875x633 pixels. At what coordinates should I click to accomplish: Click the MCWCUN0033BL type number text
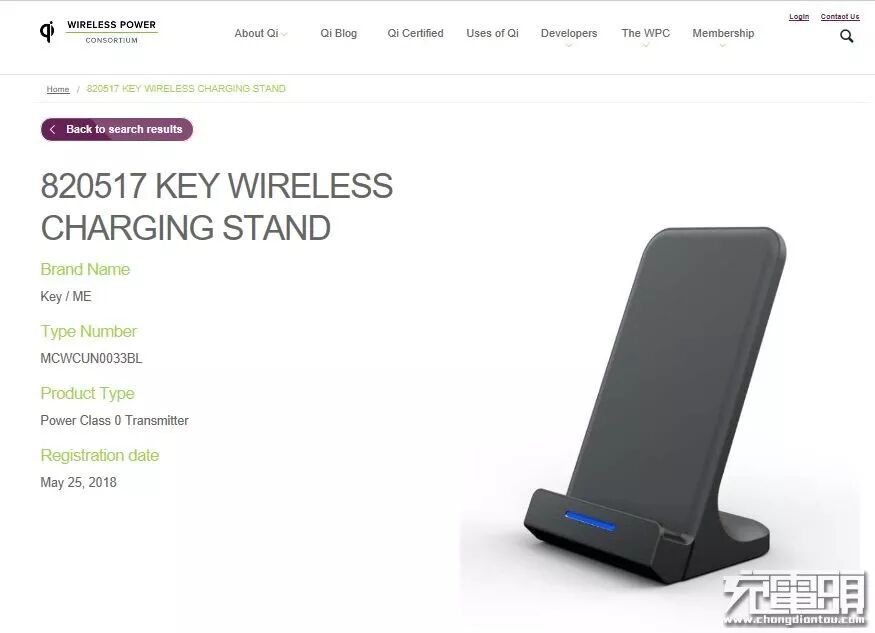pos(91,358)
